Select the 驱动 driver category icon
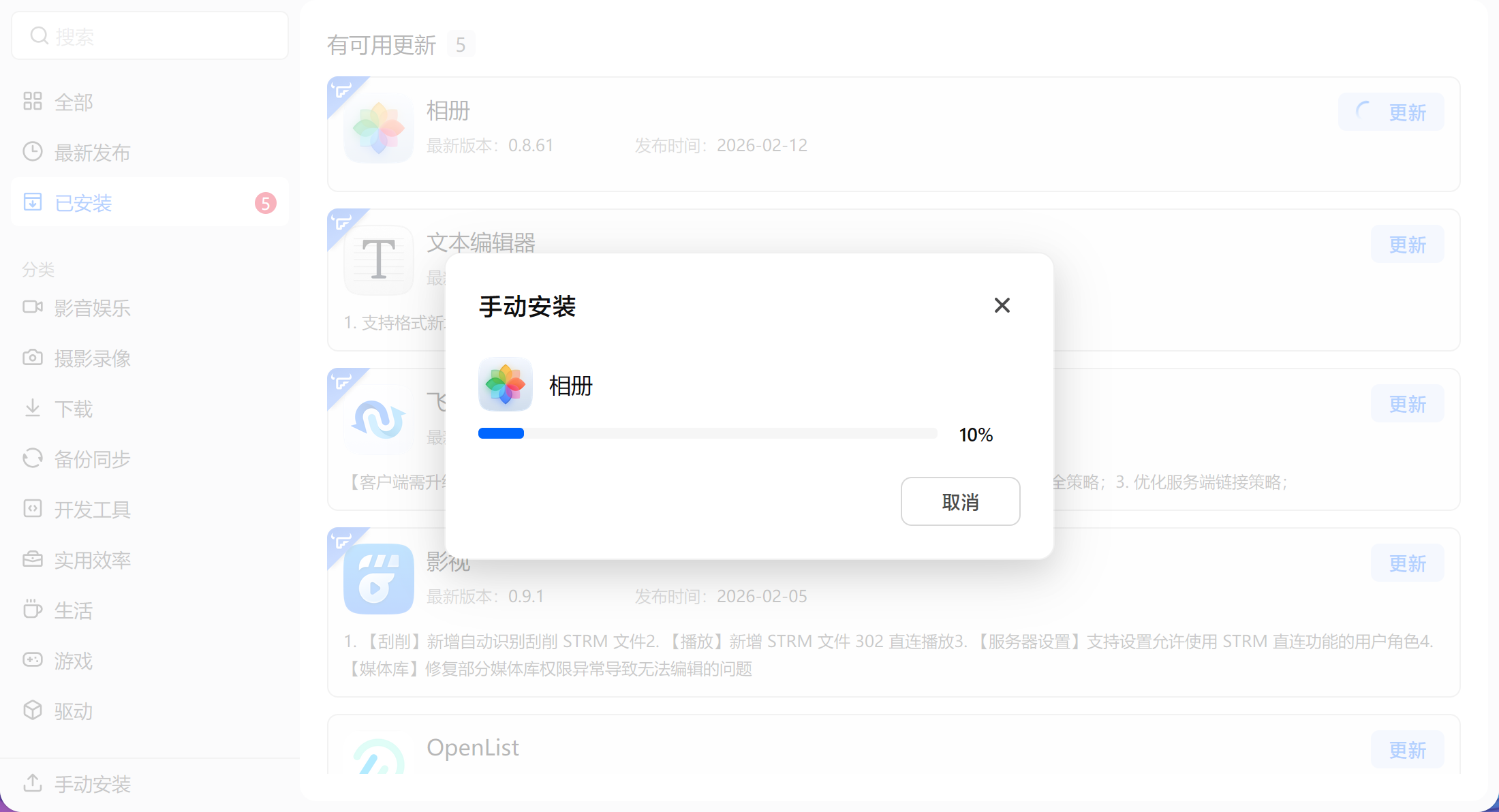1499x812 pixels. coord(32,710)
